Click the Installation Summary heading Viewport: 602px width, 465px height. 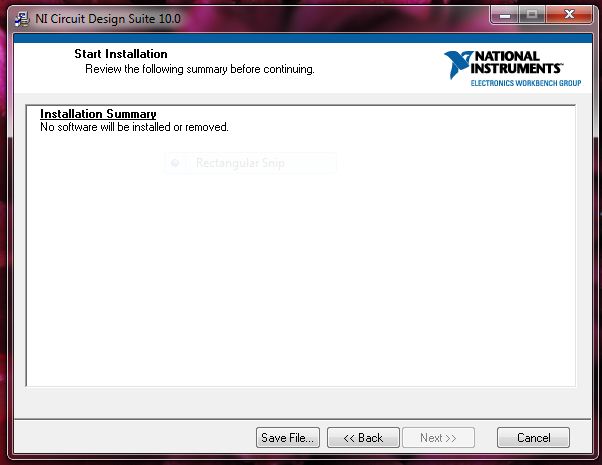coord(98,114)
